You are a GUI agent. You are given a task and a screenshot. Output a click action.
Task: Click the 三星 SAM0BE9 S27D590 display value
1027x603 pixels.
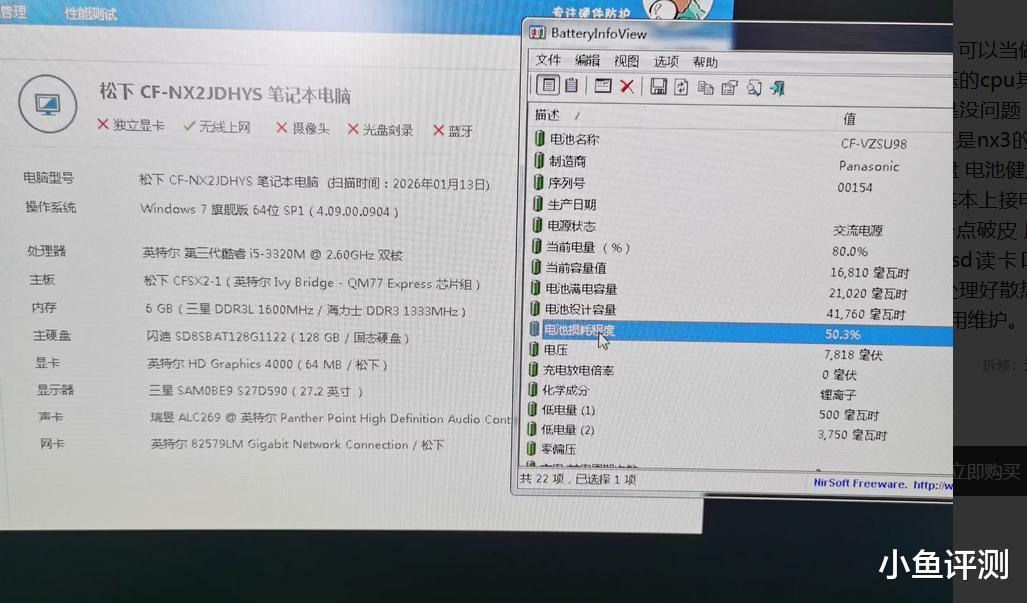tap(255, 391)
